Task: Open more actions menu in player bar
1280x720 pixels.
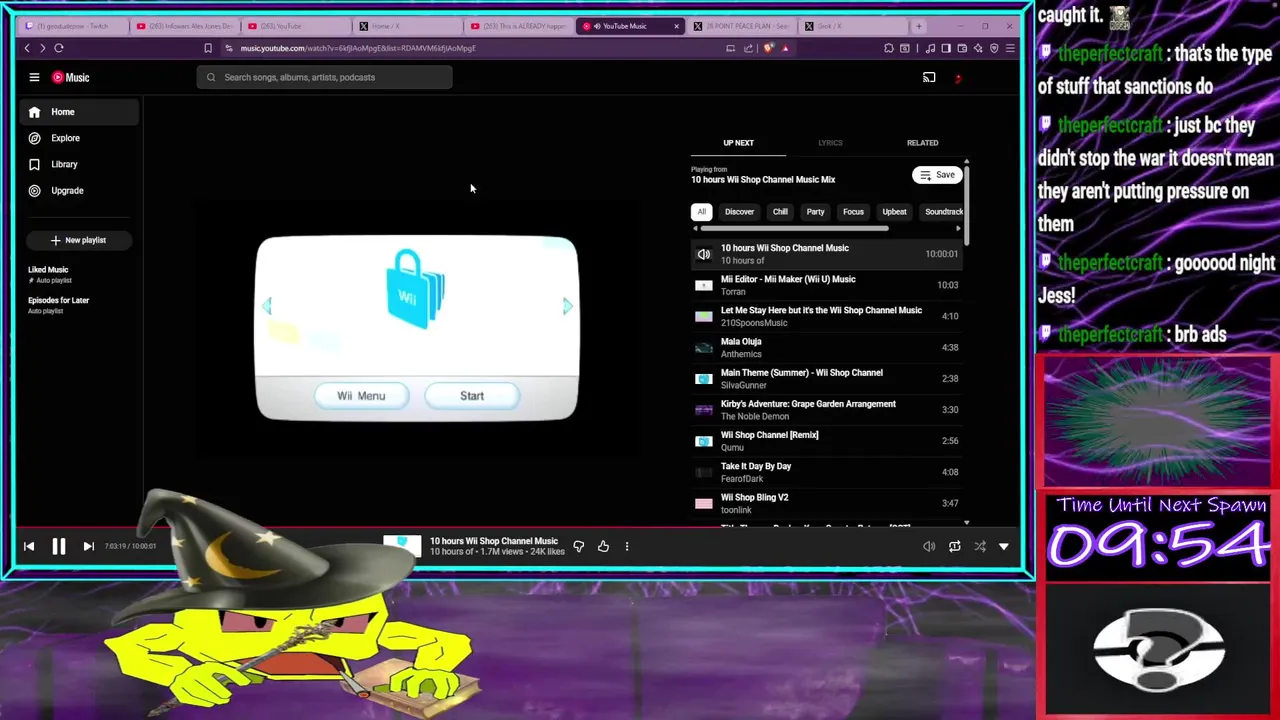Action: [627, 546]
